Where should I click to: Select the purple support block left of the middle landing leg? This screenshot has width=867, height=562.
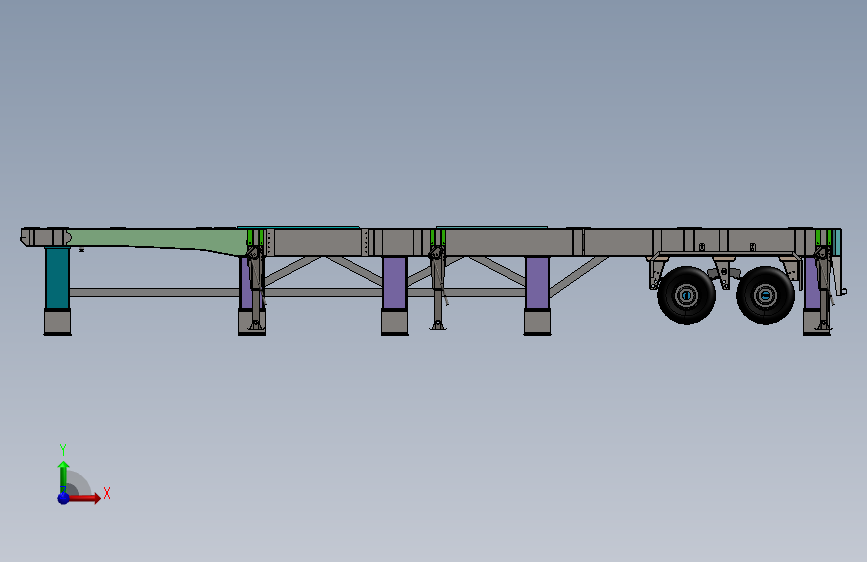point(394,283)
